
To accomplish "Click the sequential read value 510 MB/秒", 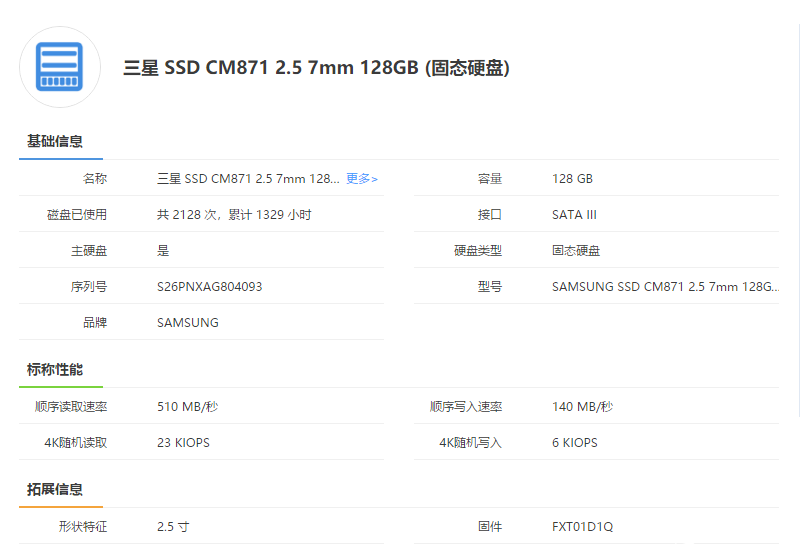I will tap(187, 407).
